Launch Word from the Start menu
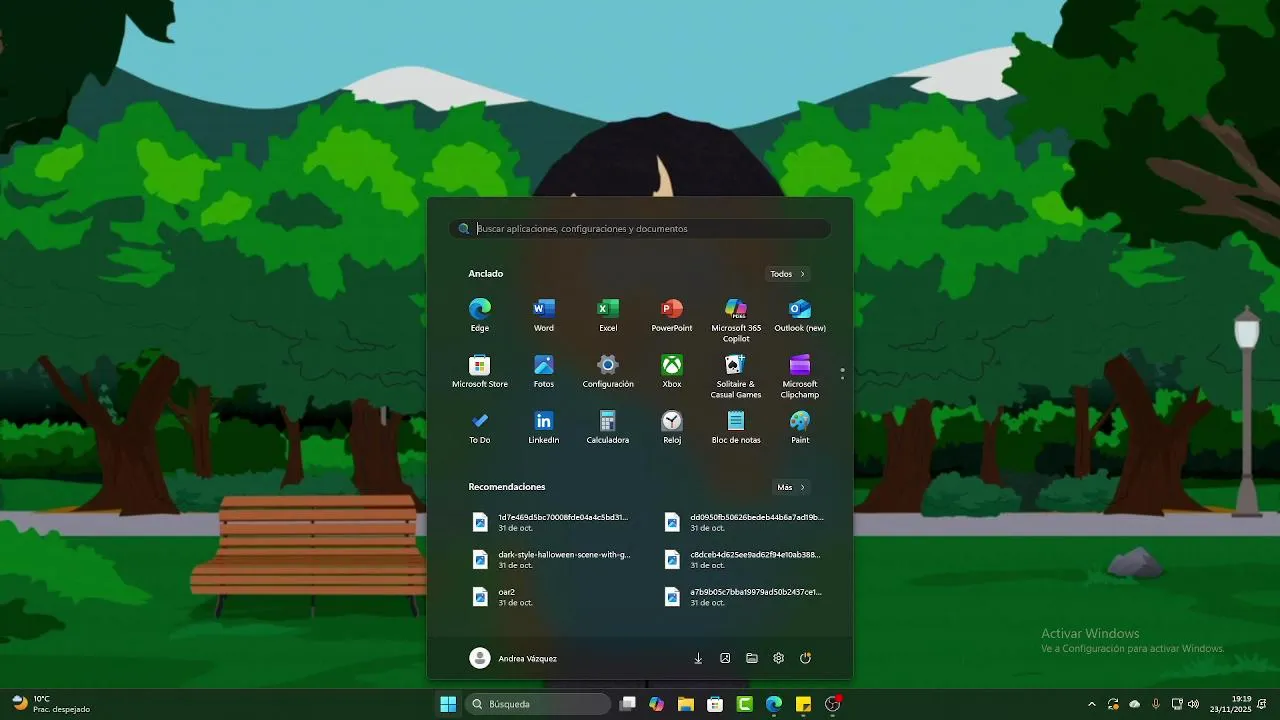 (x=544, y=314)
